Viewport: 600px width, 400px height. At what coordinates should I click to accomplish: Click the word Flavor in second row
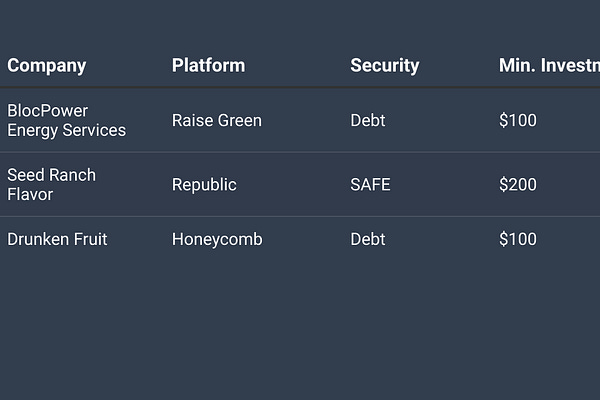pos(30,194)
